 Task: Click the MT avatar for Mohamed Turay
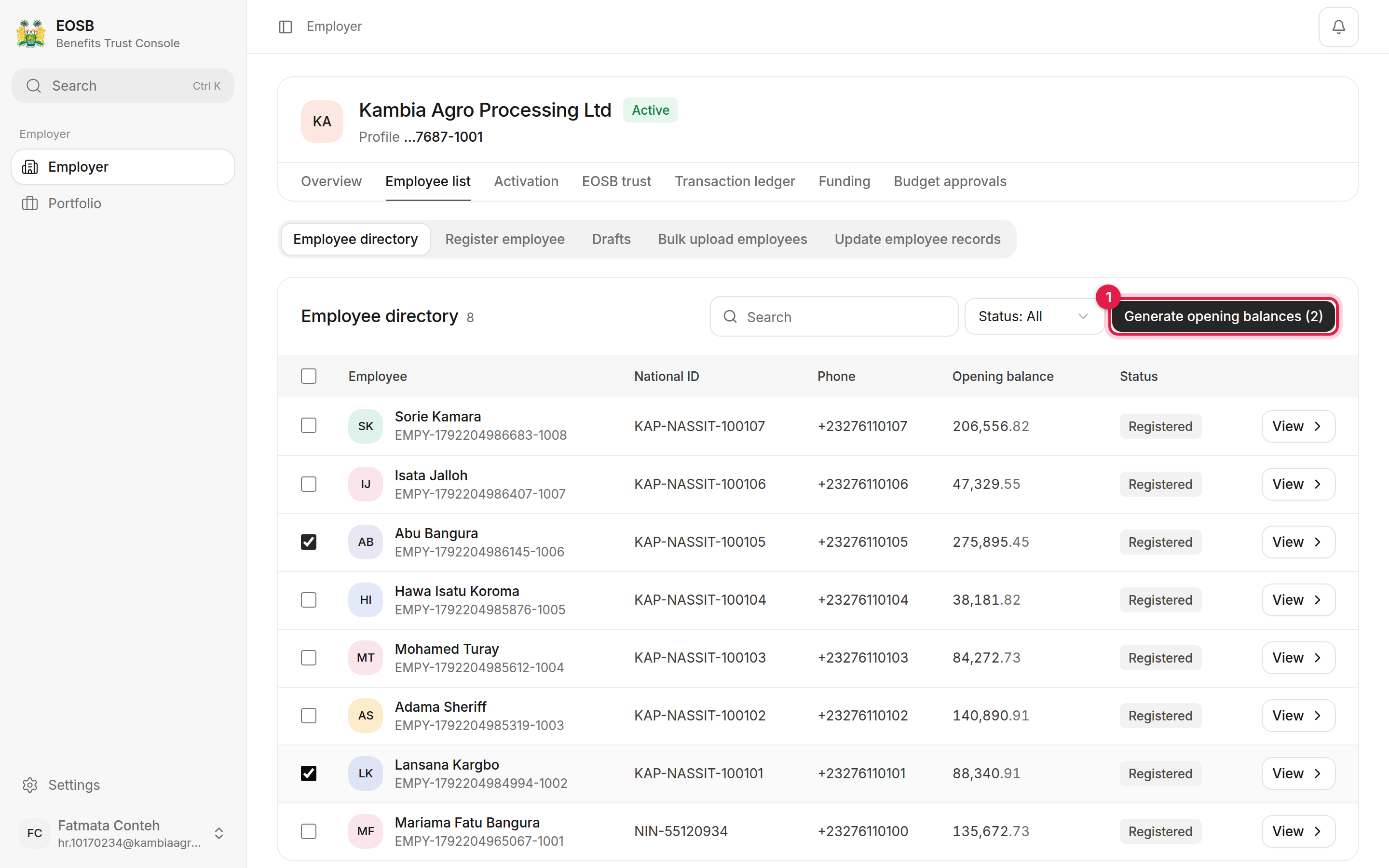366,658
